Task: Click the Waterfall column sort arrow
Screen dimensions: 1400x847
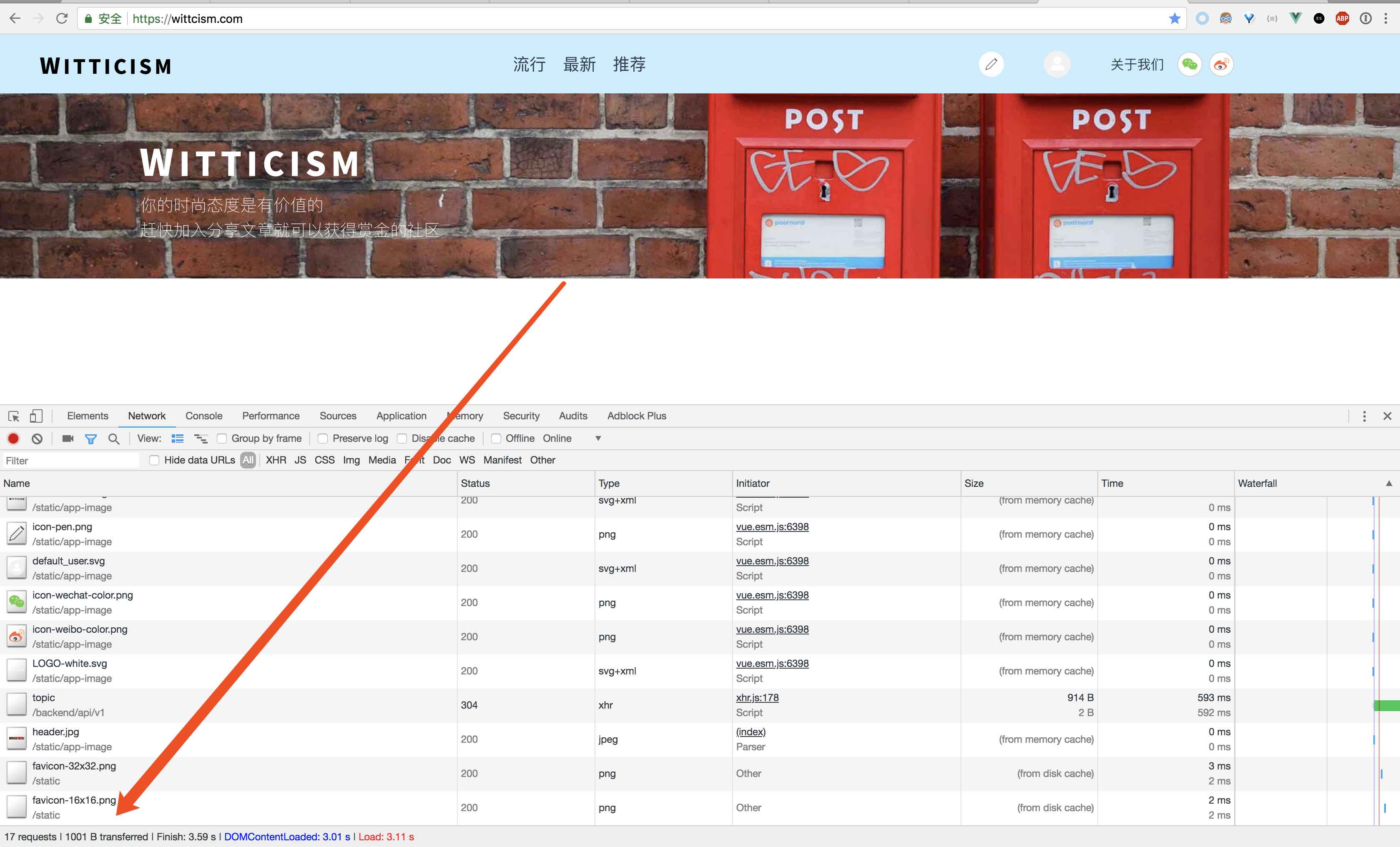Action: [x=1389, y=484]
